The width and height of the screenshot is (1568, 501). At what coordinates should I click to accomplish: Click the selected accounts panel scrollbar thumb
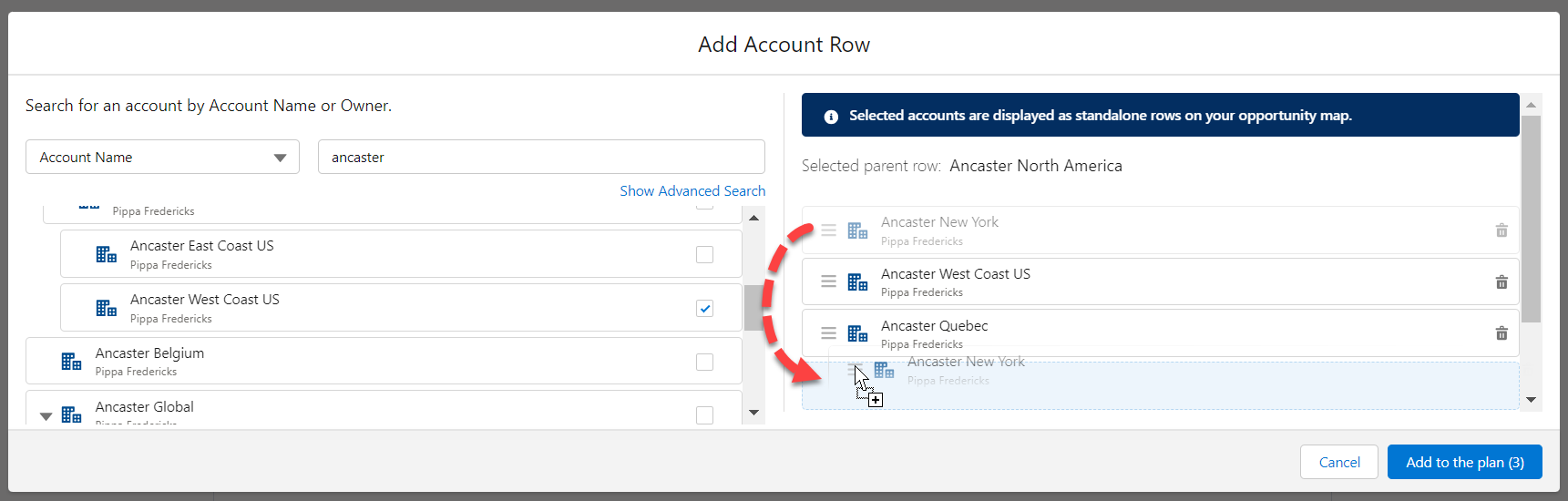(x=1531, y=219)
